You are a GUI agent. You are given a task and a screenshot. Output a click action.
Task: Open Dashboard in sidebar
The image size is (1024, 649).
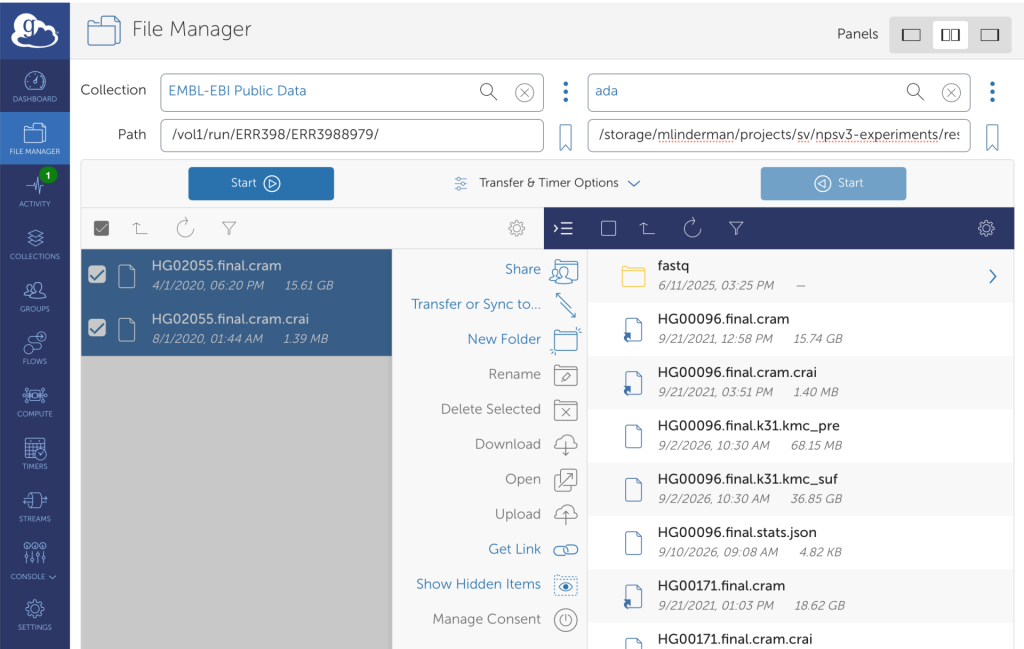click(x=35, y=86)
